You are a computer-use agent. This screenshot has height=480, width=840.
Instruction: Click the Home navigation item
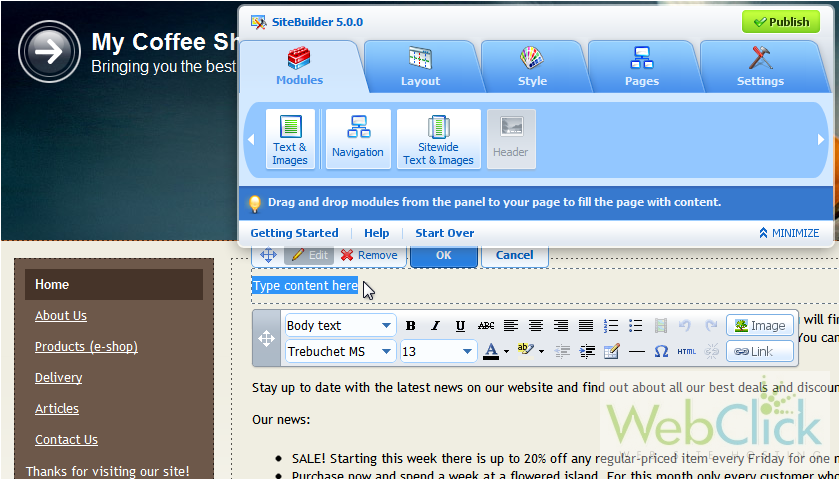(114, 284)
